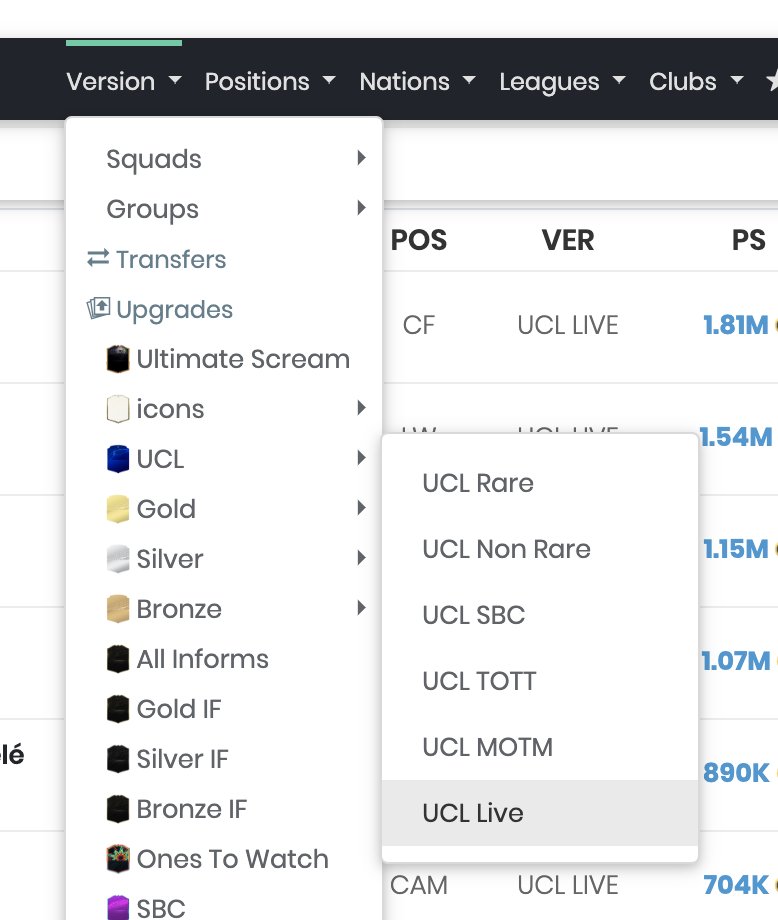The width and height of the screenshot is (778, 920).
Task: Choose UCL Rare from submenu
Action: (x=540, y=483)
